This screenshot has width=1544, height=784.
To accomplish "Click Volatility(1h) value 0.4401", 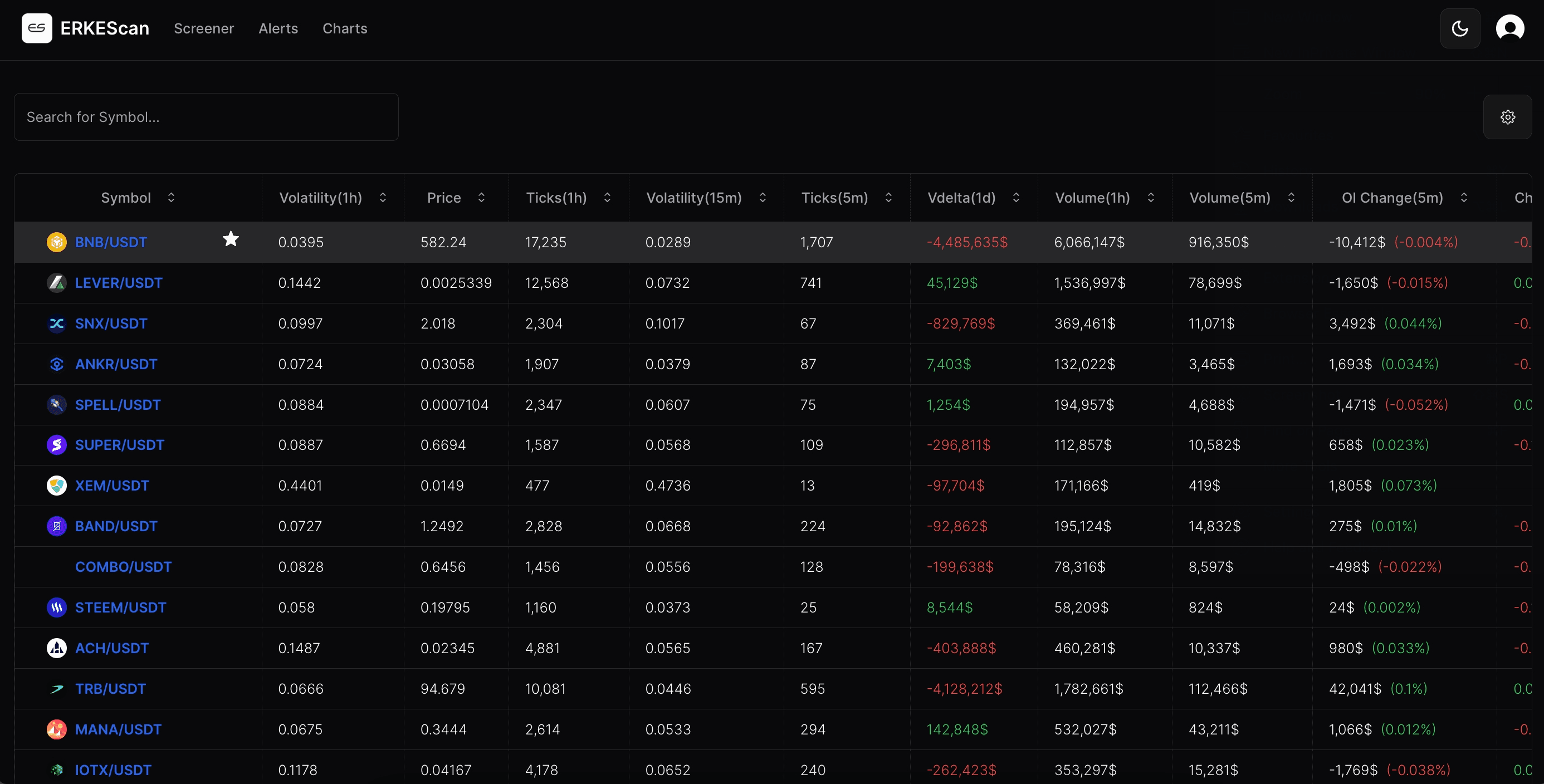I will [300, 486].
